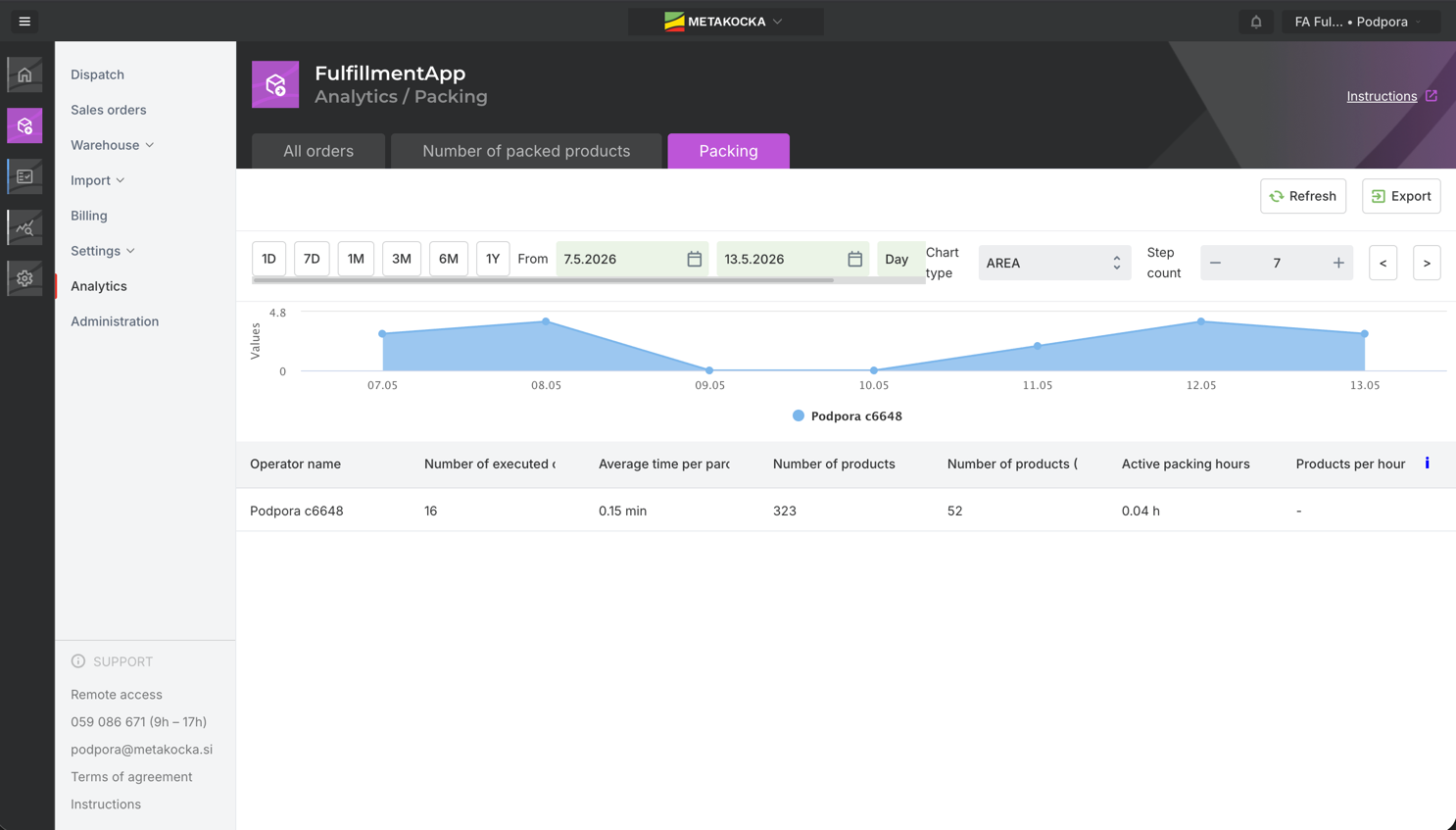Expand the Warehouse submenu
Image resolution: width=1456 pixels, height=830 pixels.
(x=112, y=145)
